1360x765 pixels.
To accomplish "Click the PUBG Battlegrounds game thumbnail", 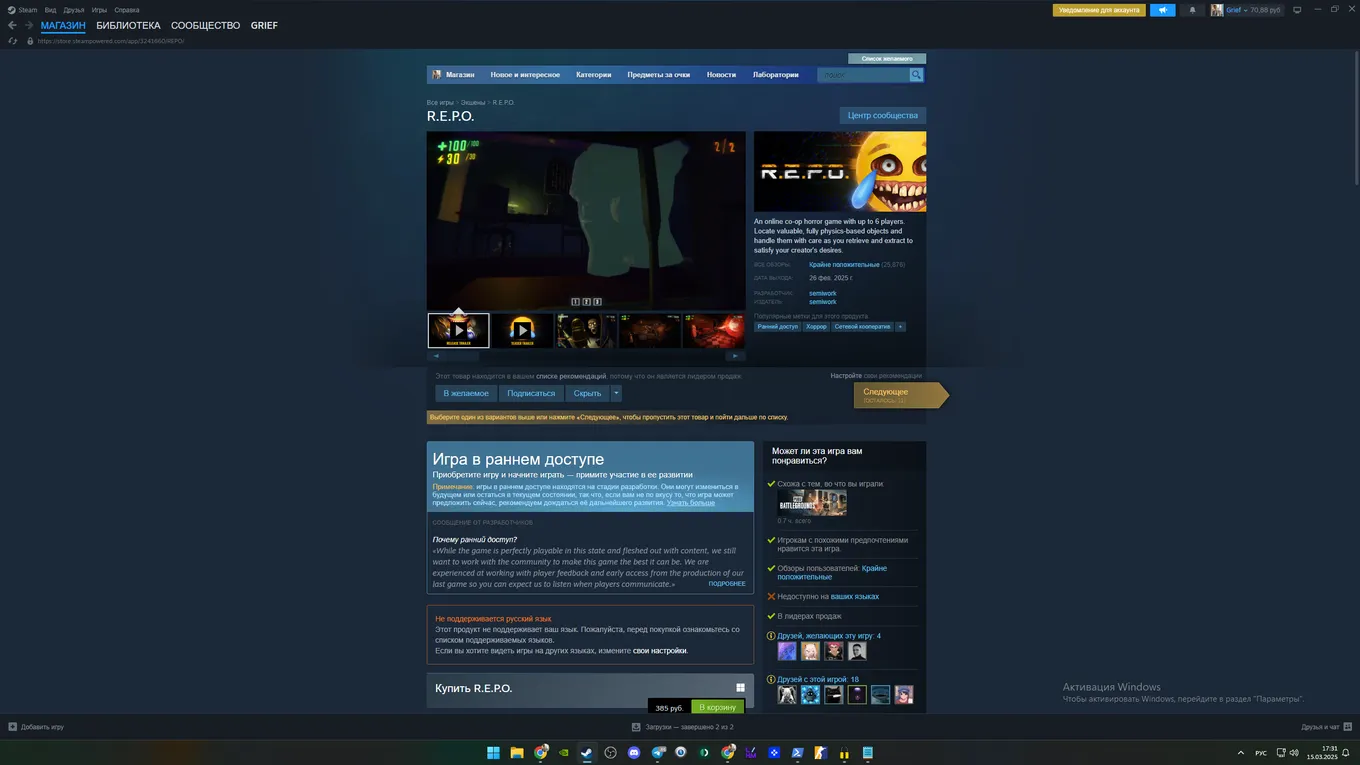I will pos(812,502).
